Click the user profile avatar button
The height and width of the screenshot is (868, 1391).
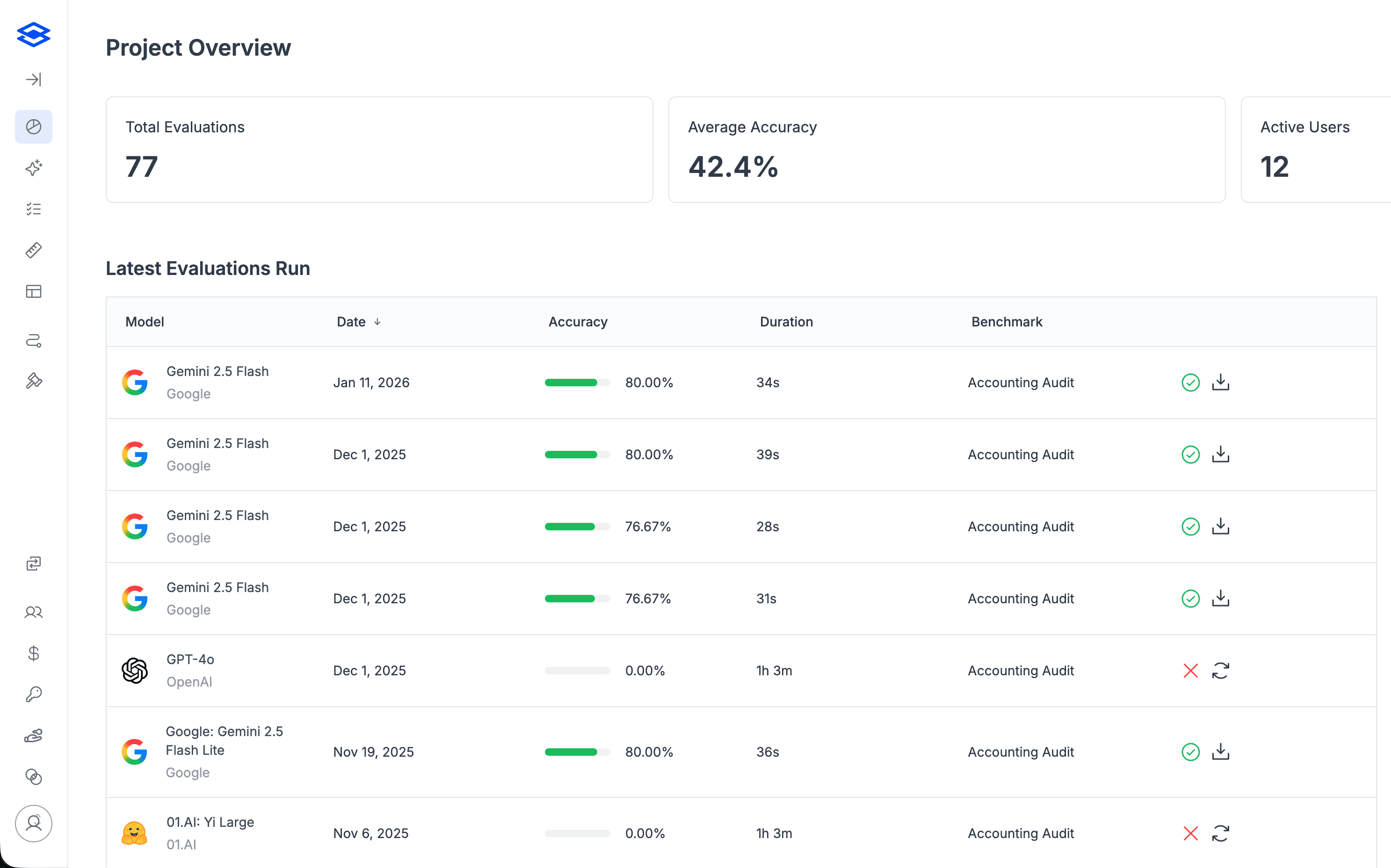[x=33, y=823]
